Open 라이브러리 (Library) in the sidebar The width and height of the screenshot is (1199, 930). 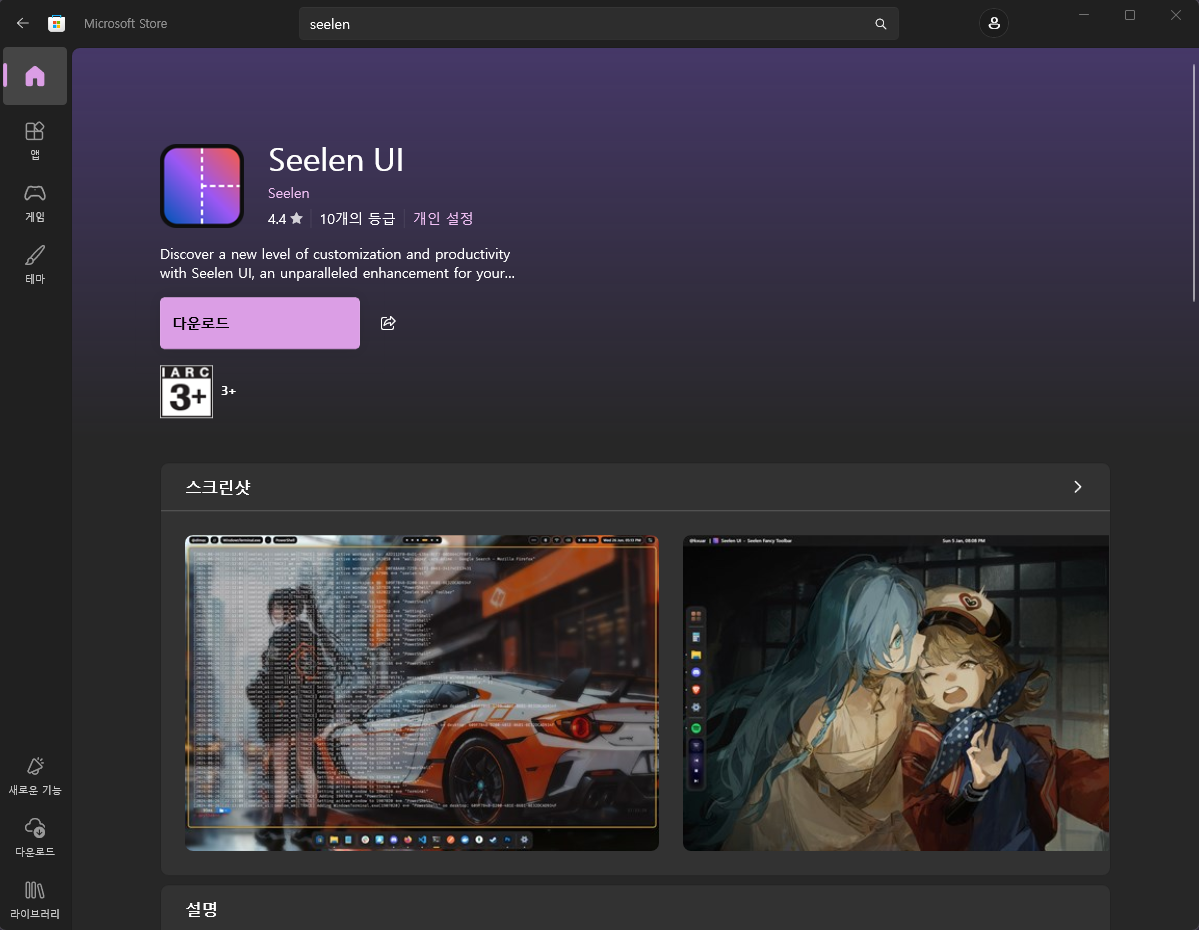point(35,899)
